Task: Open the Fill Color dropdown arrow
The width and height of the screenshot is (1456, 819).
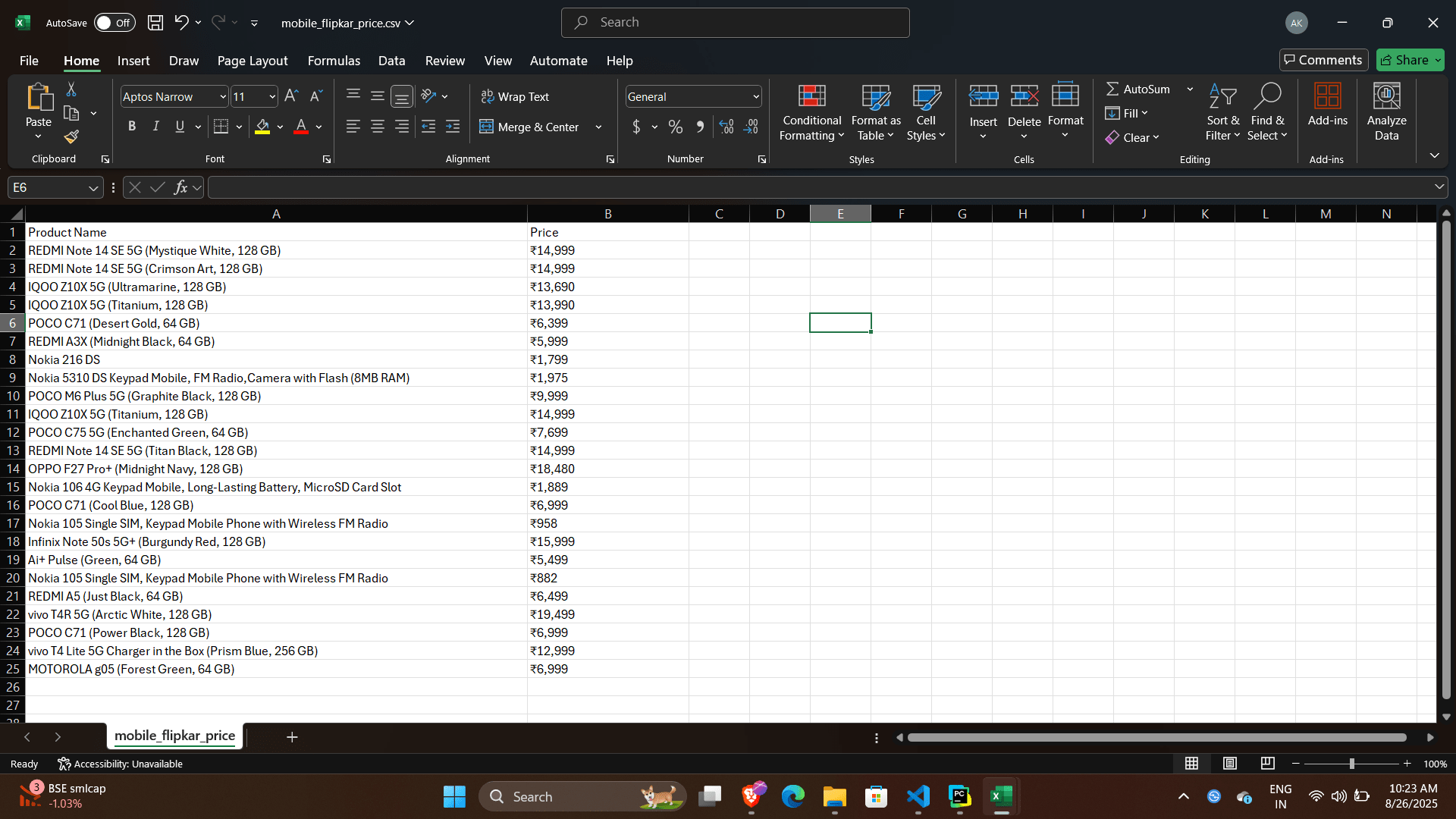Action: pyautogui.click(x=280, y=127)
